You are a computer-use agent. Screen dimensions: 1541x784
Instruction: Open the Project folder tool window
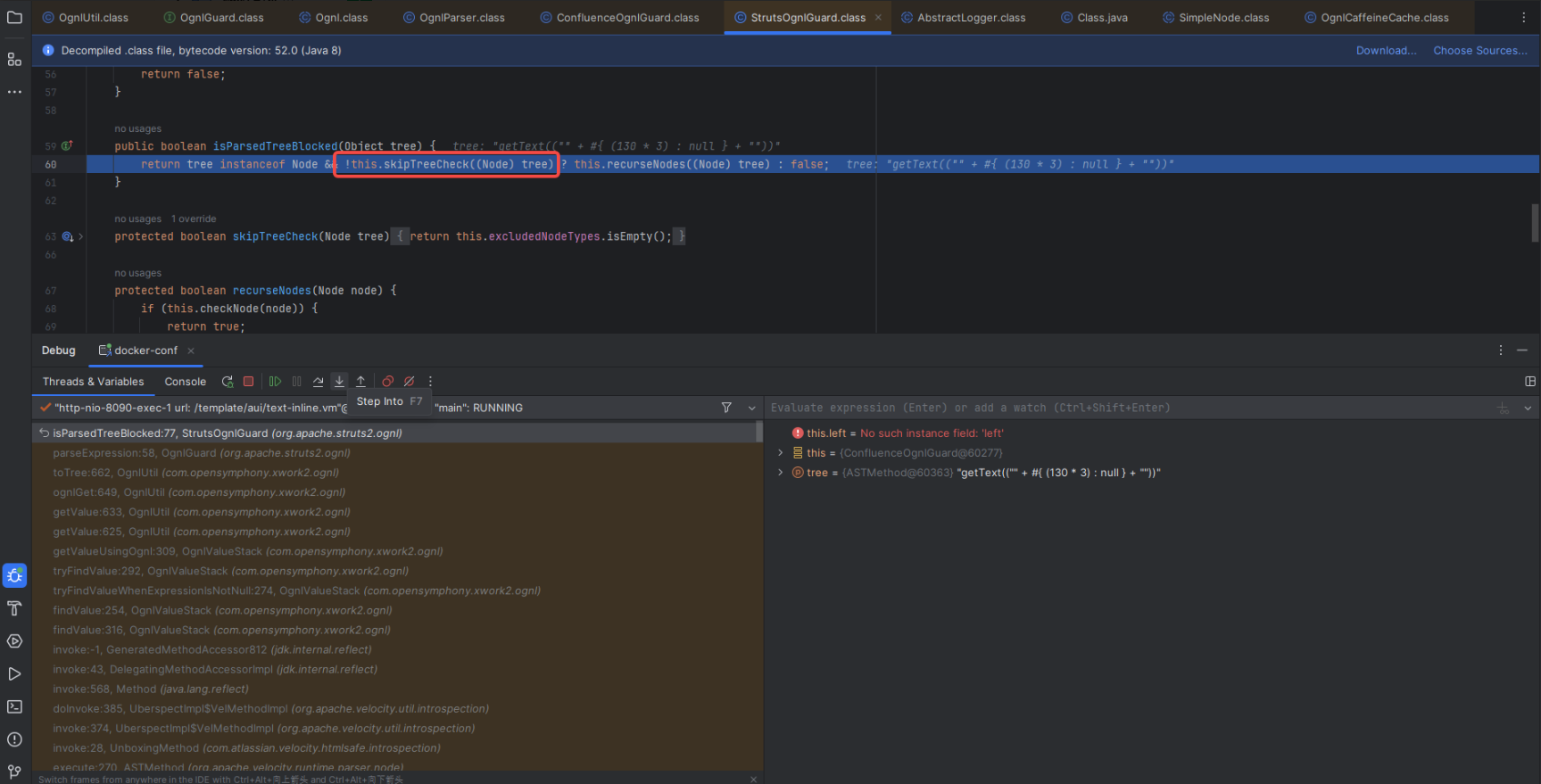tap(14, 17)
